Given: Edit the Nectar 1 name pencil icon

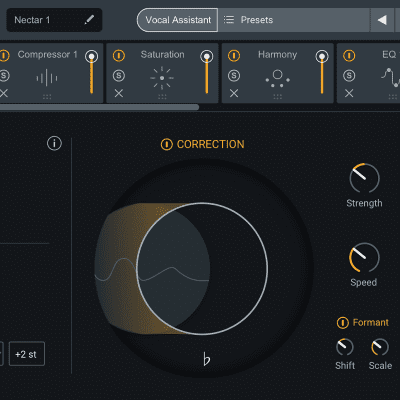Looking at the screenshot, I should [89, 20].
